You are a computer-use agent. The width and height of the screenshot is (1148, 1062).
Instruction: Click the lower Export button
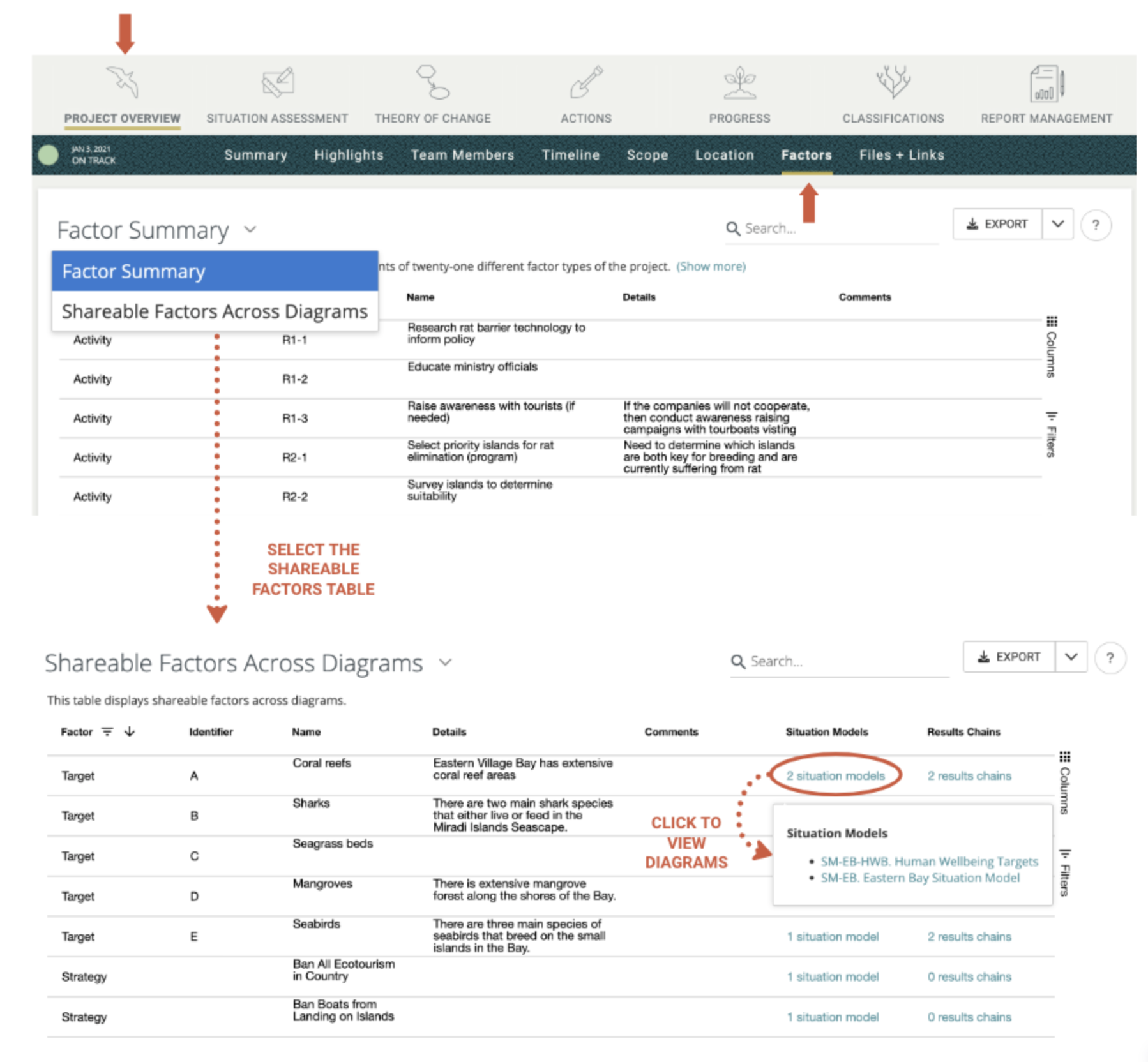[x=1009, y=657]
